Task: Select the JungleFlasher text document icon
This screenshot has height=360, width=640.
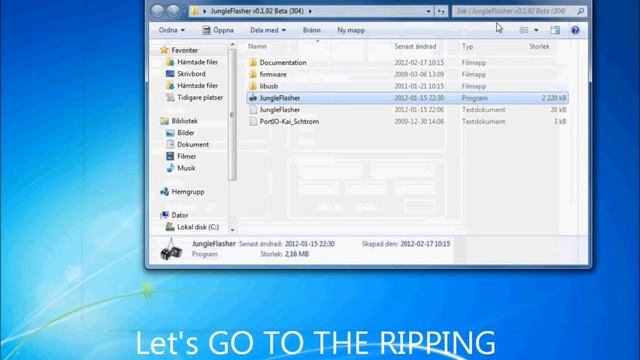Action: (x=253, y=110)
